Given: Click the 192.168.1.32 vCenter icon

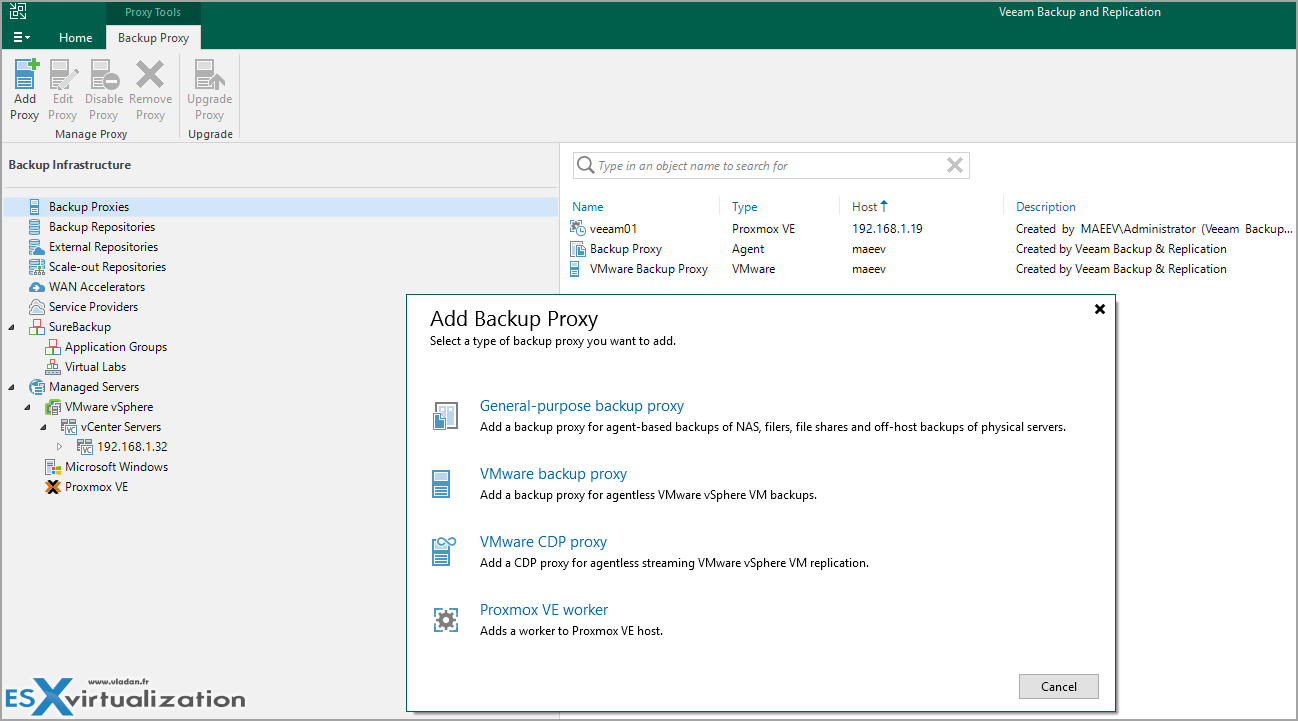Looking at the screenshot, I should pyautogui.click(x=84, y=447).
